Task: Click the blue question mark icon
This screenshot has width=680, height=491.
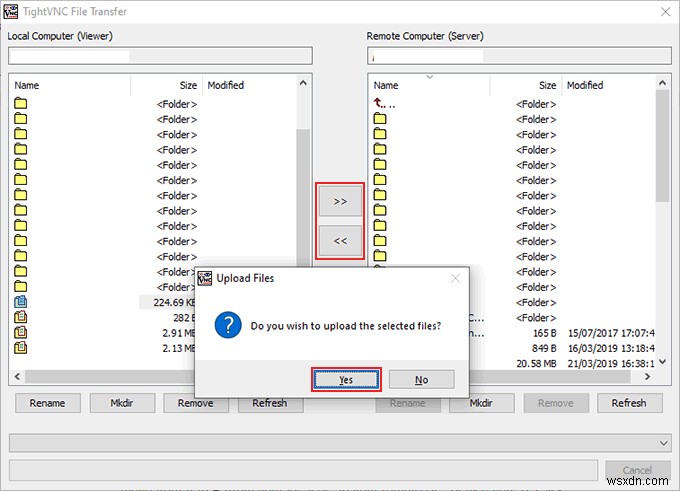Action: (228, 325)
